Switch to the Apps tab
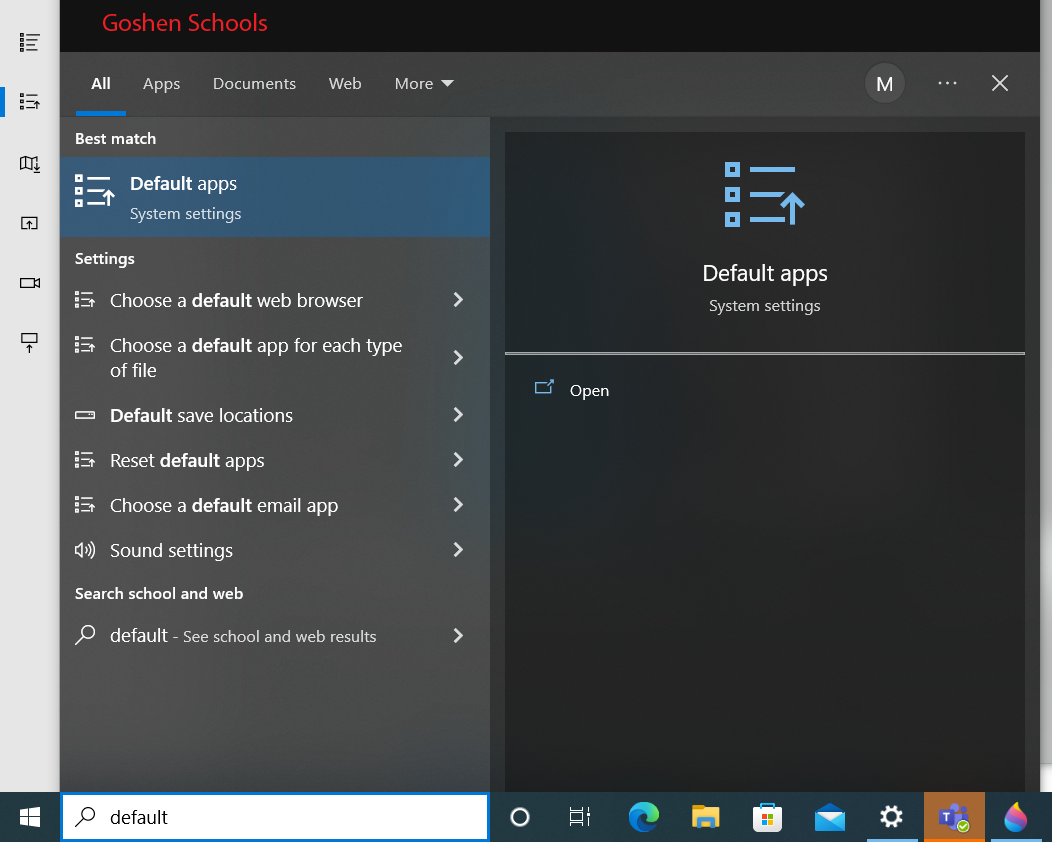Image resolution: width=1052 pixels, height=842 pixels. pyautogui.click(x=162, y=83)
